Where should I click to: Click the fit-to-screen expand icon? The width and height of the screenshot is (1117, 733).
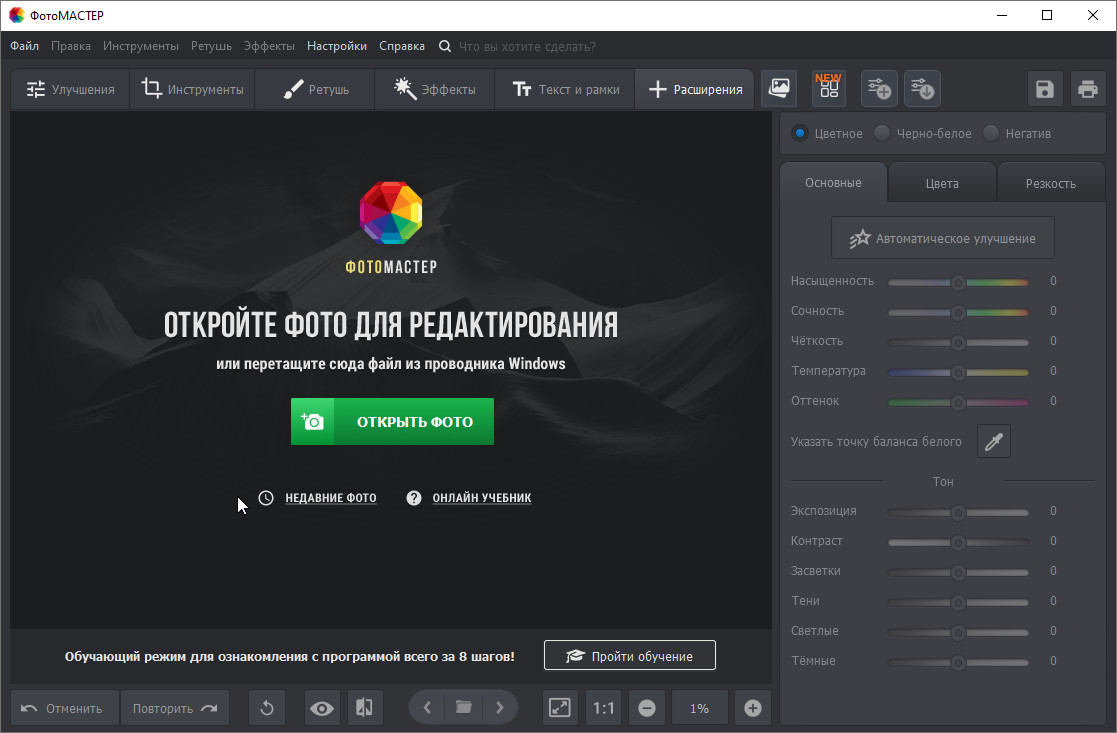(560, 708)
